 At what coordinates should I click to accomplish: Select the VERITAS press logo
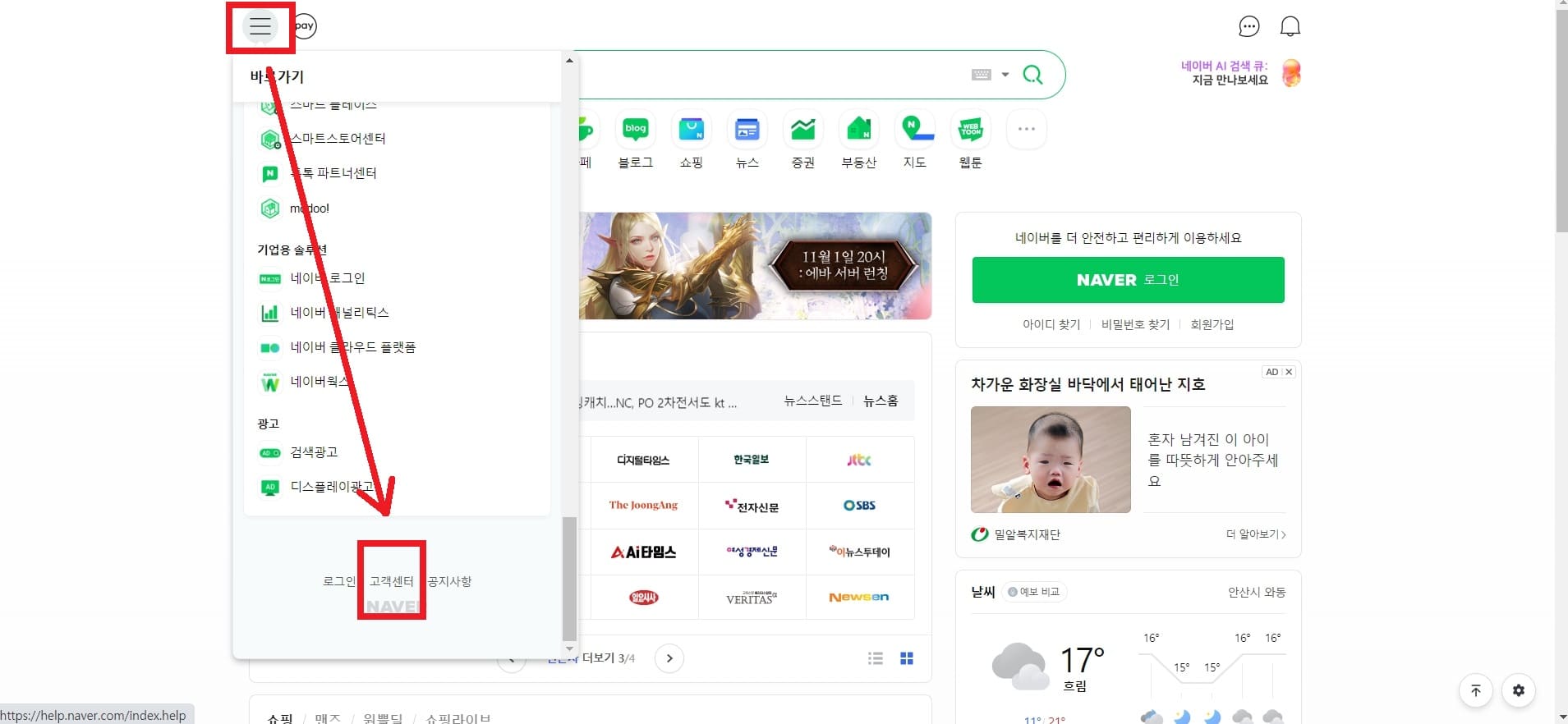(x=752, y=598)
